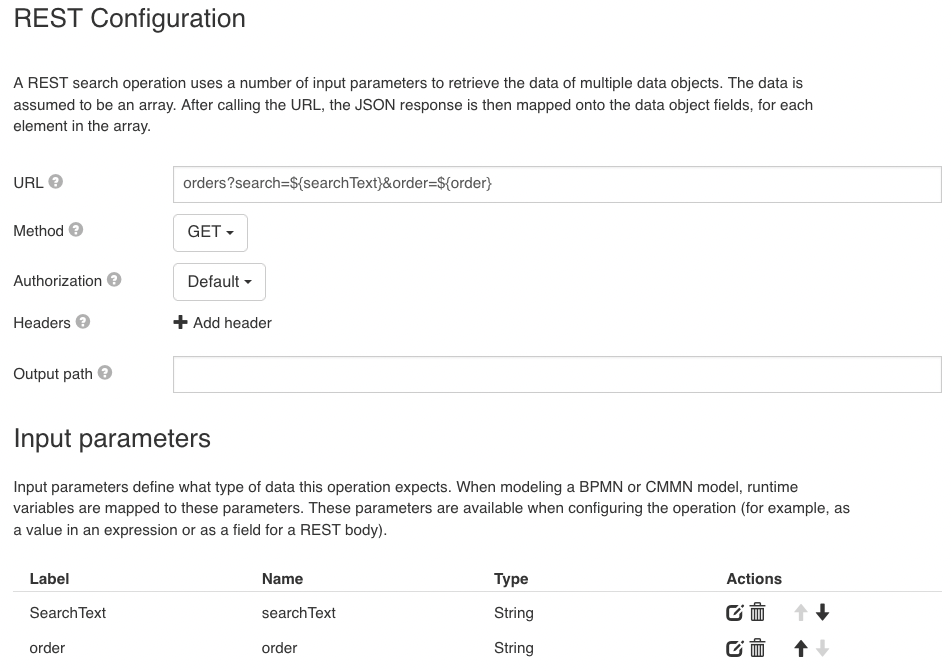The width and height of the screenshot is (951, 671).
Task: Delete the SearchText parameter with trash icon
Action: [x=758, y=613]
